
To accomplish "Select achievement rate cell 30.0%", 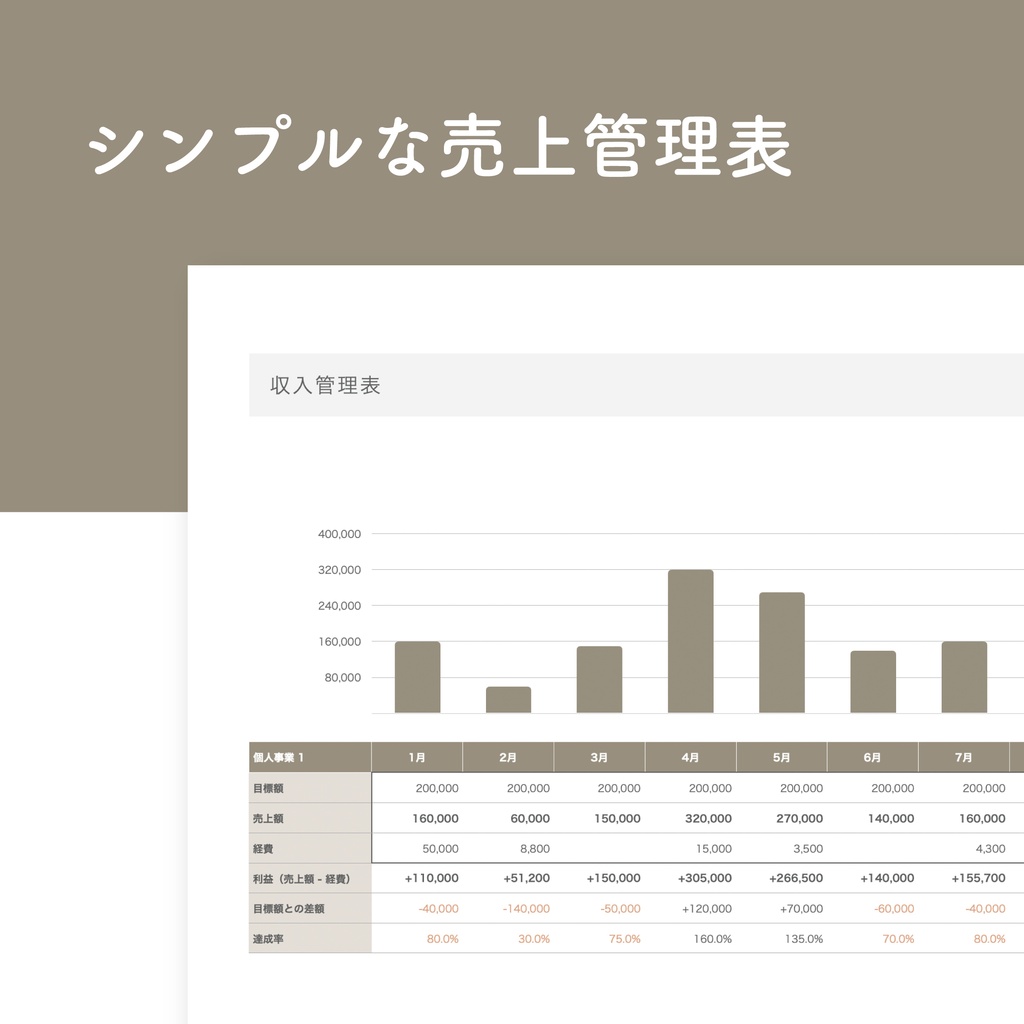I will click(x=508, y=938).
